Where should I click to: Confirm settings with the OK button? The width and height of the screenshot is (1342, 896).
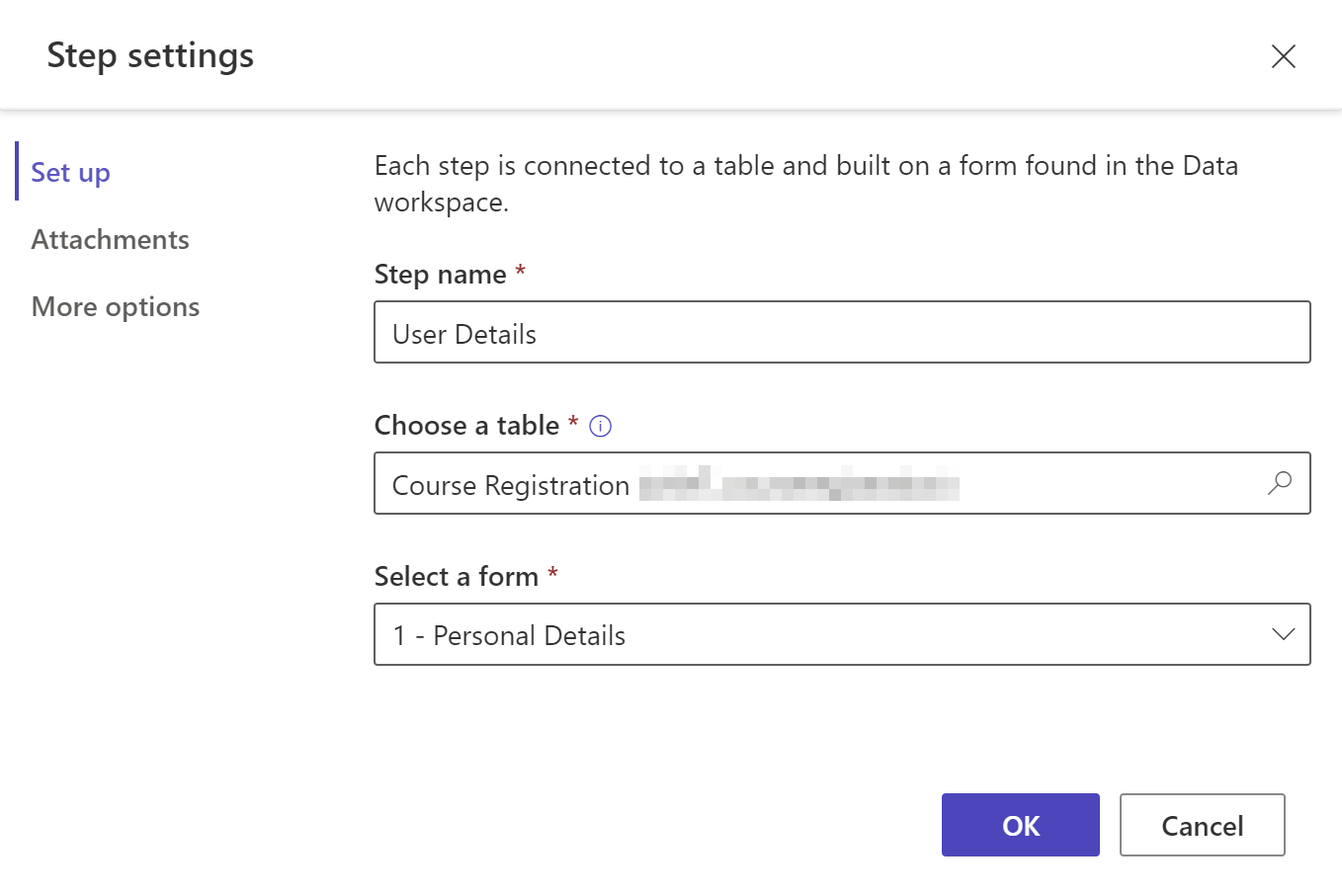pyautogui.click(x=1020, y=825)
